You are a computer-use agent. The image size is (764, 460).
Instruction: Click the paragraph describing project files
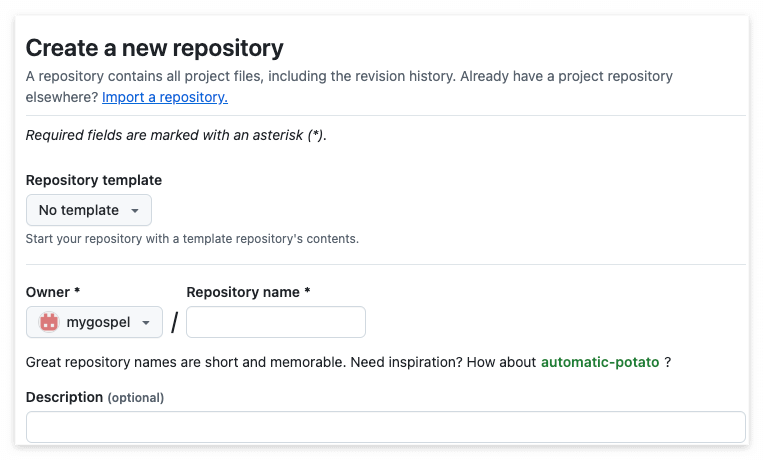tap(349, 86)
